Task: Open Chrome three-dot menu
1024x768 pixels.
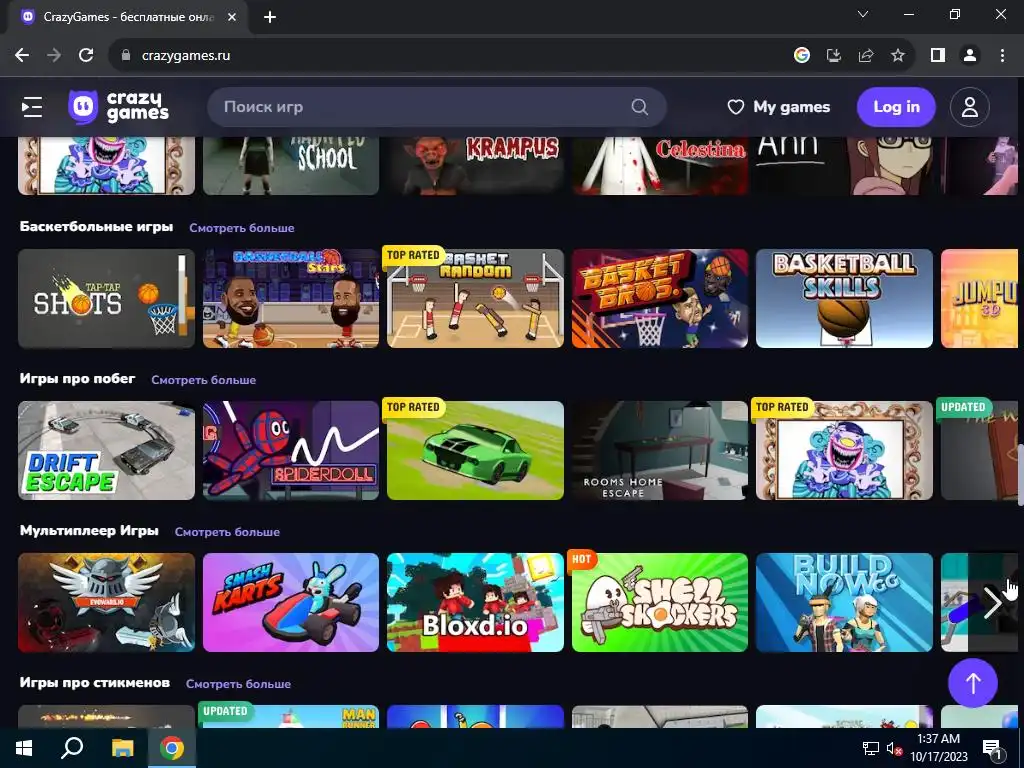Action: point(1002,56)
